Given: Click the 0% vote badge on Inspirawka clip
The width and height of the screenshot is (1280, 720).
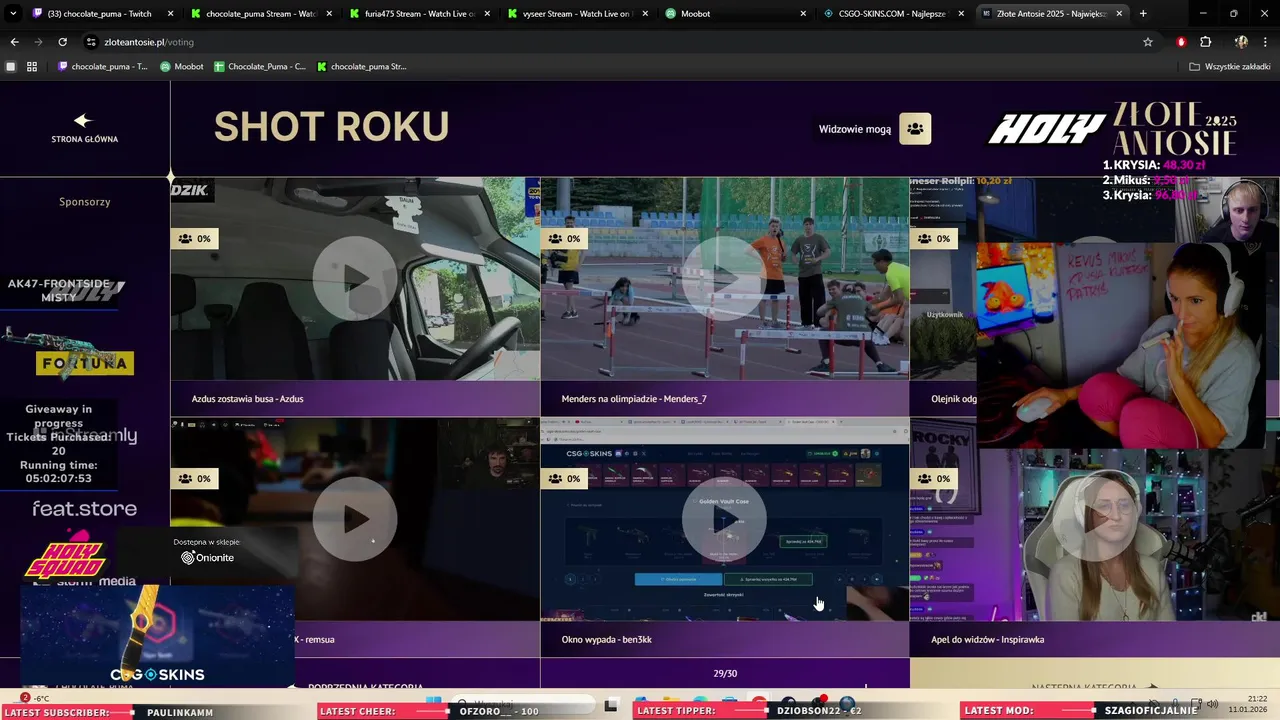Looking at the screenshot, I should coord(935,479).
